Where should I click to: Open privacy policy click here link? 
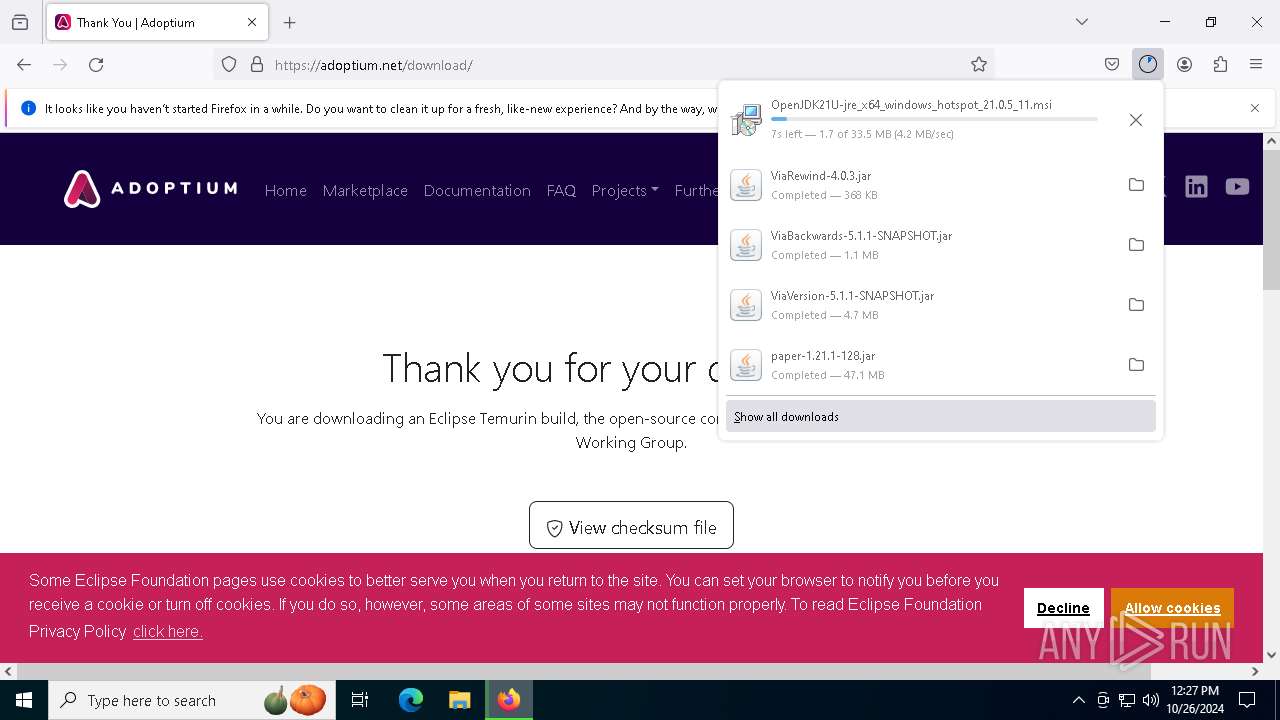click(x=167, y=632)
